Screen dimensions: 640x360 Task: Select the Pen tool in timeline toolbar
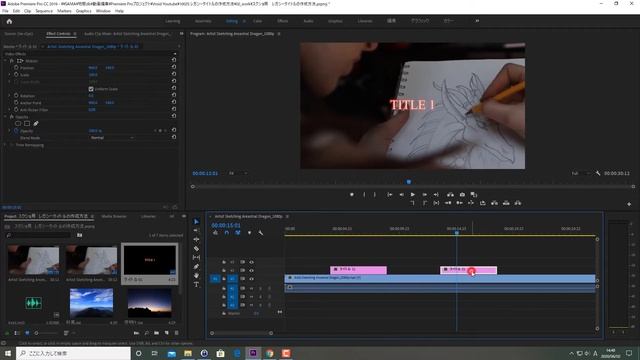196,267
